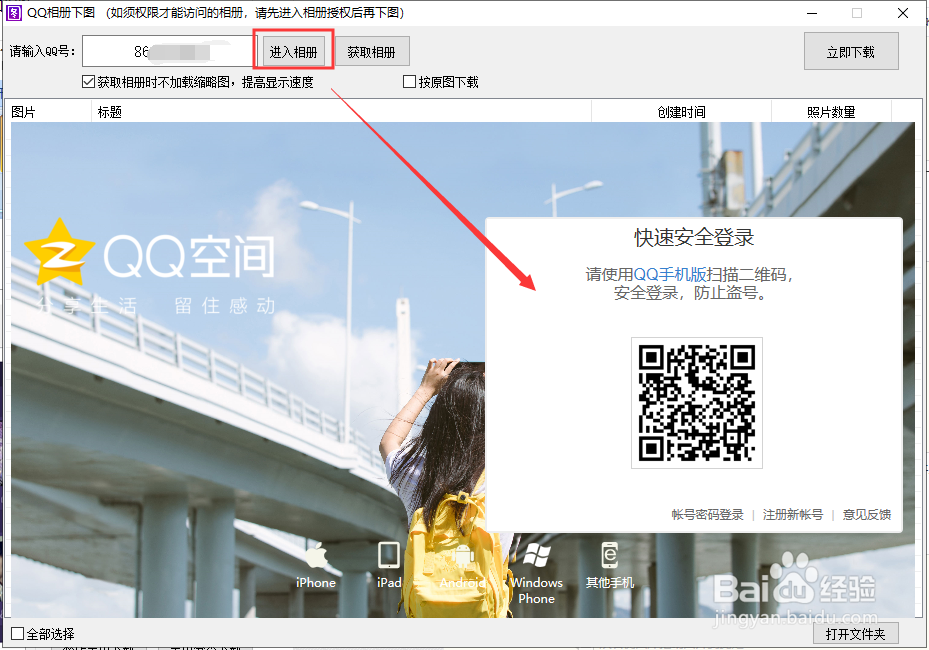929x650 pixels.
Task: Click the 获取相册 button
Action: click(371, 50)
